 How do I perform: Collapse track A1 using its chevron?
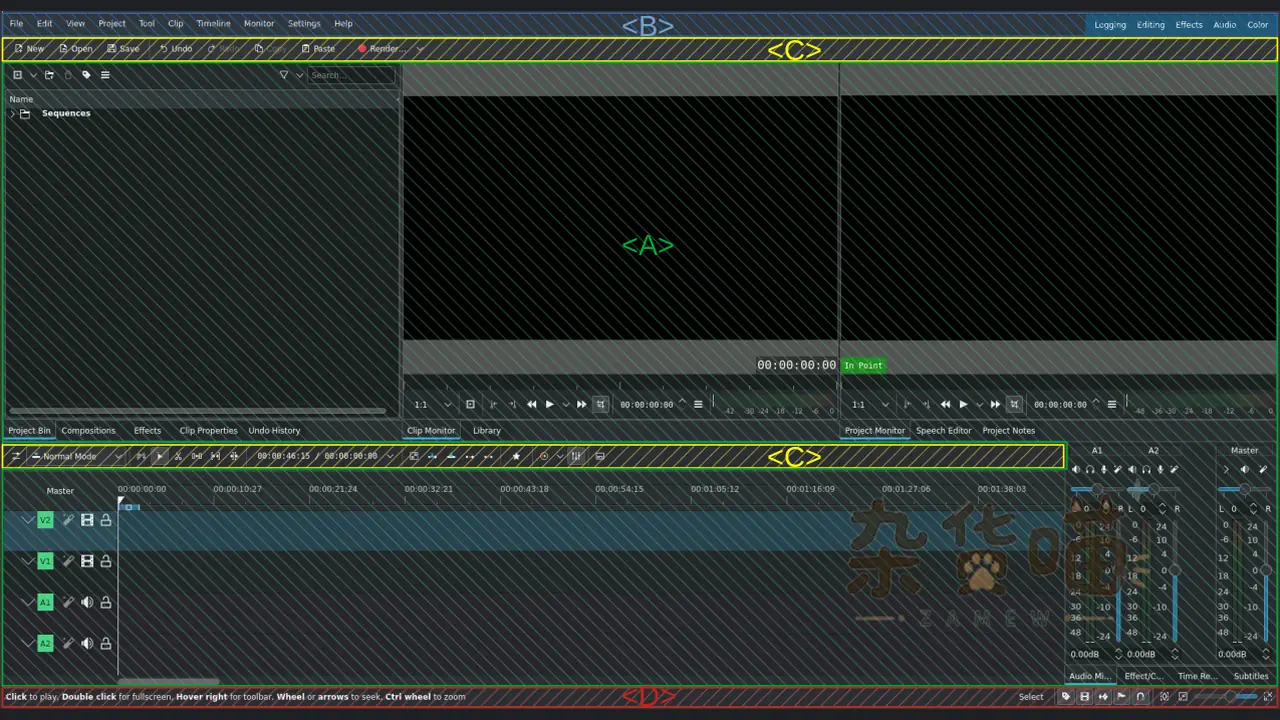coord(27,602)
